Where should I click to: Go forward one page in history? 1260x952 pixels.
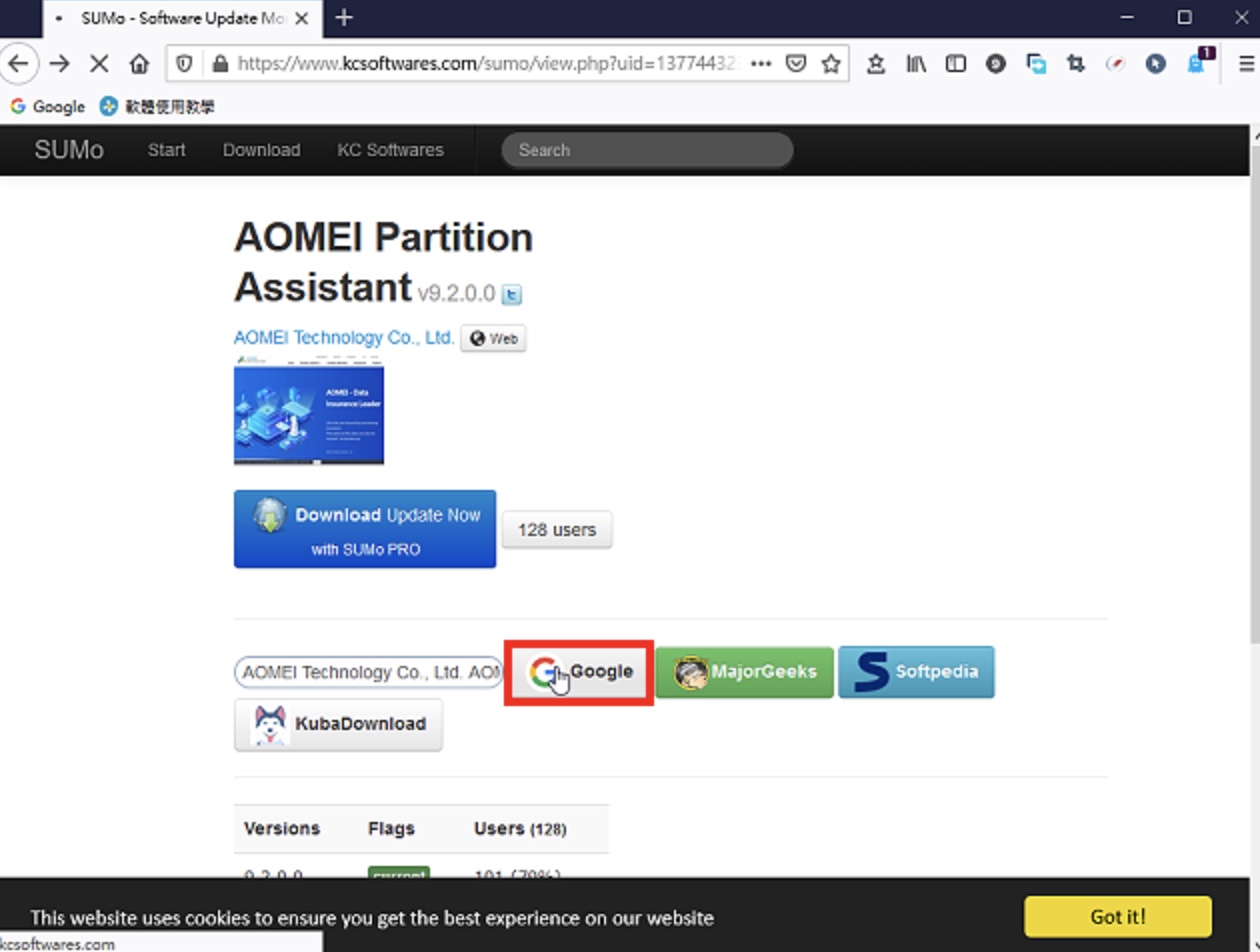click(x=60, y=64)
